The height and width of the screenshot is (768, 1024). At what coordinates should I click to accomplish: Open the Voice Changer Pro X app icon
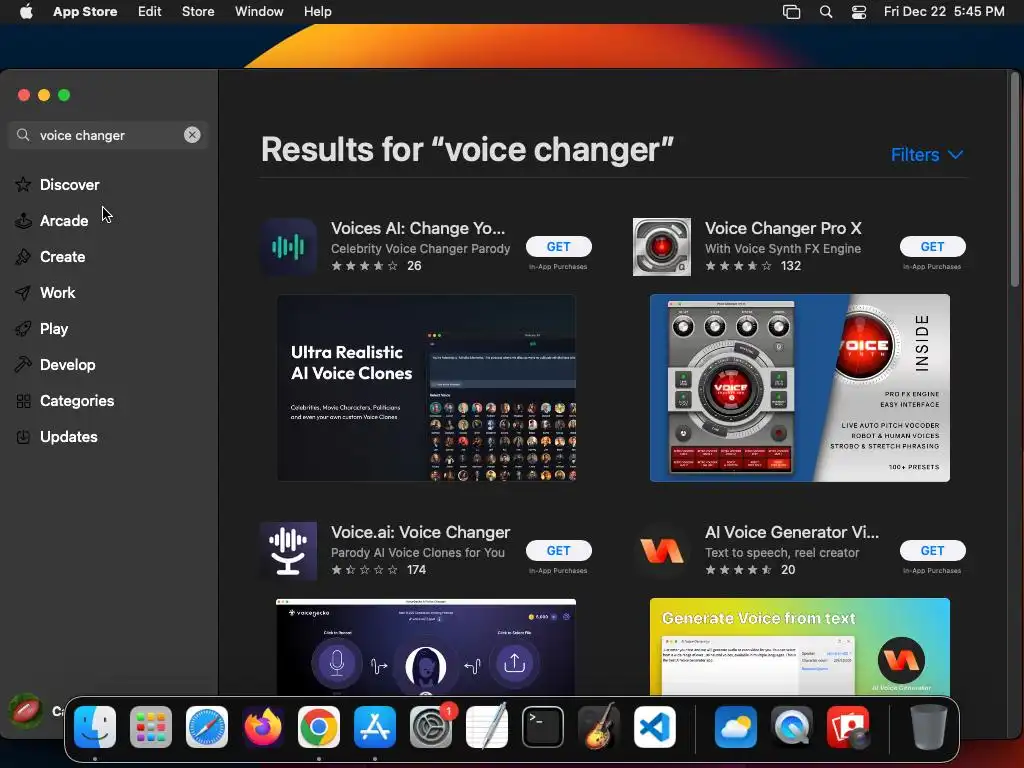(662, 247)
